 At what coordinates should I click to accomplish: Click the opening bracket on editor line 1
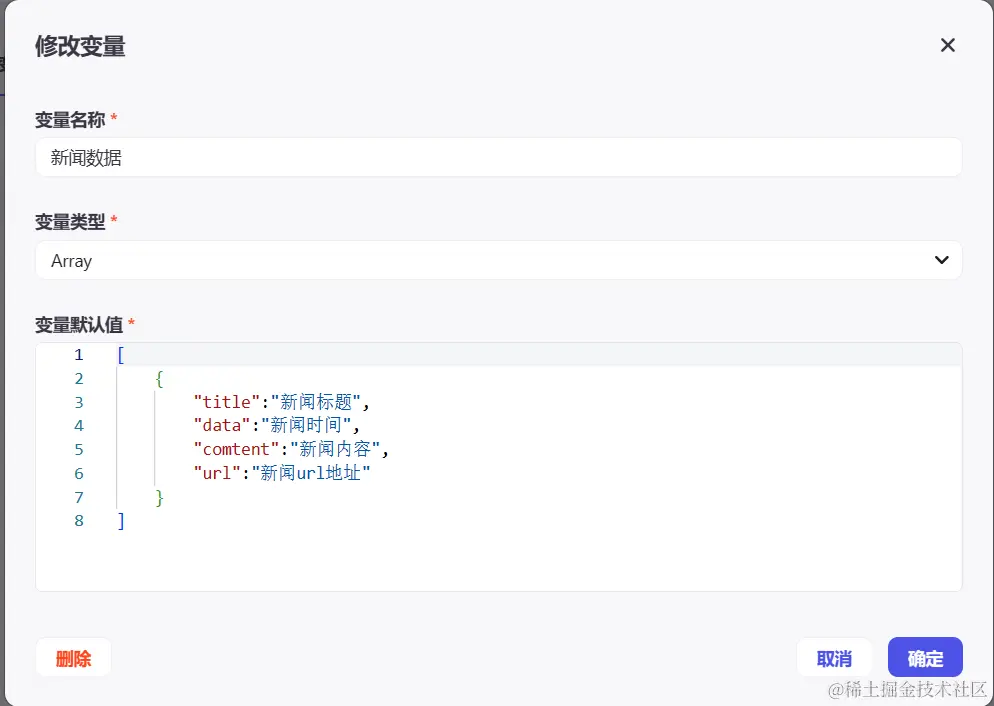pyautogui.click(x=121, y=355)
